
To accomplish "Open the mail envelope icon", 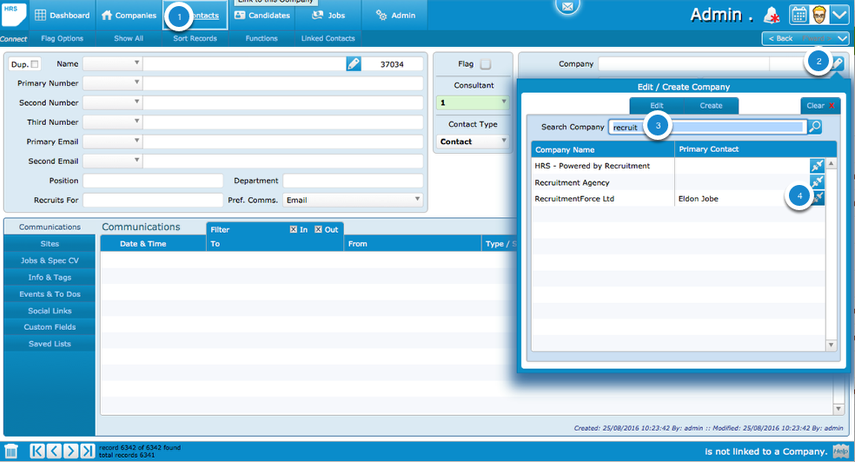I will click(567, 7).
